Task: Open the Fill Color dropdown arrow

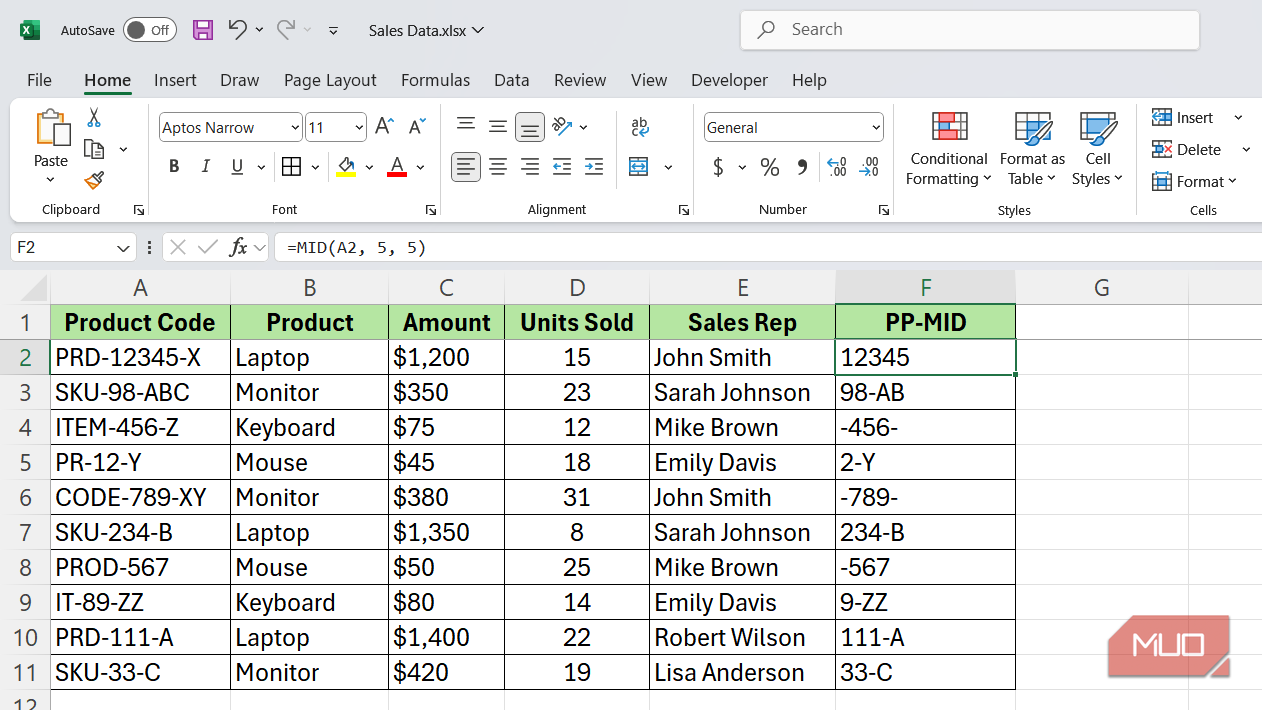Action: click(x=369, y=167)
